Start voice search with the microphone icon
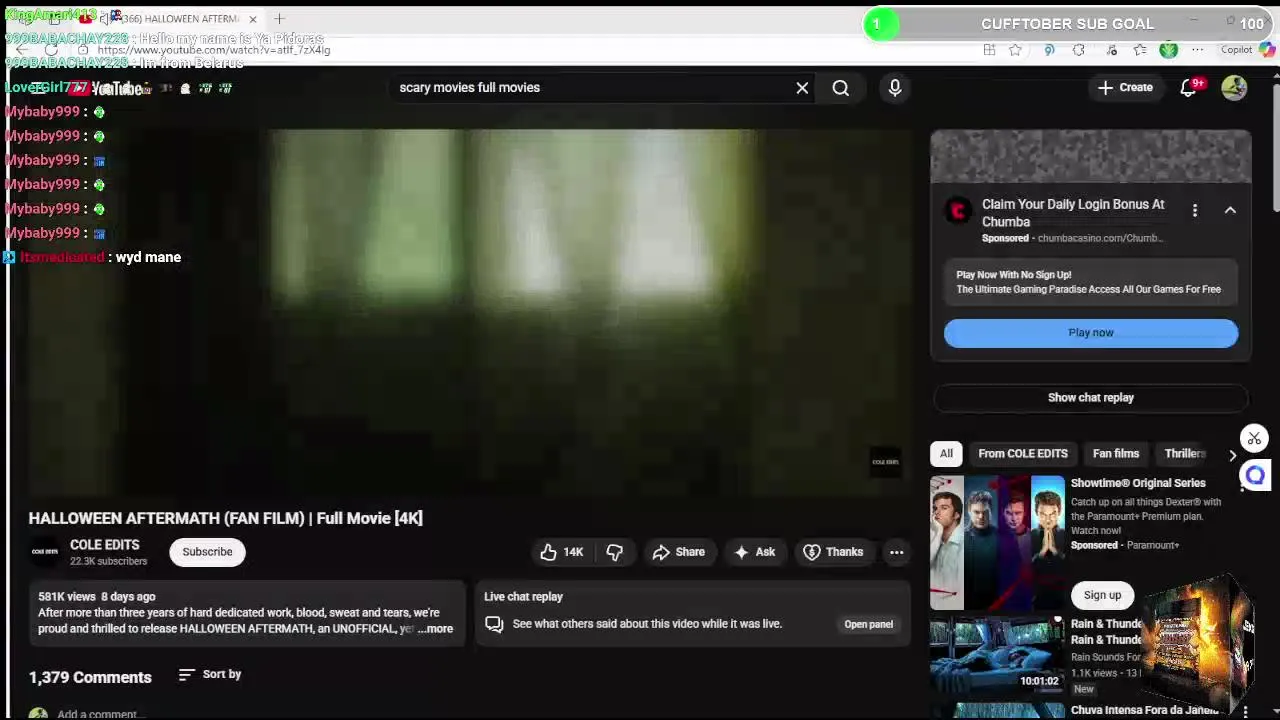Screen dimensions: 1280x720 click(895, 88)
